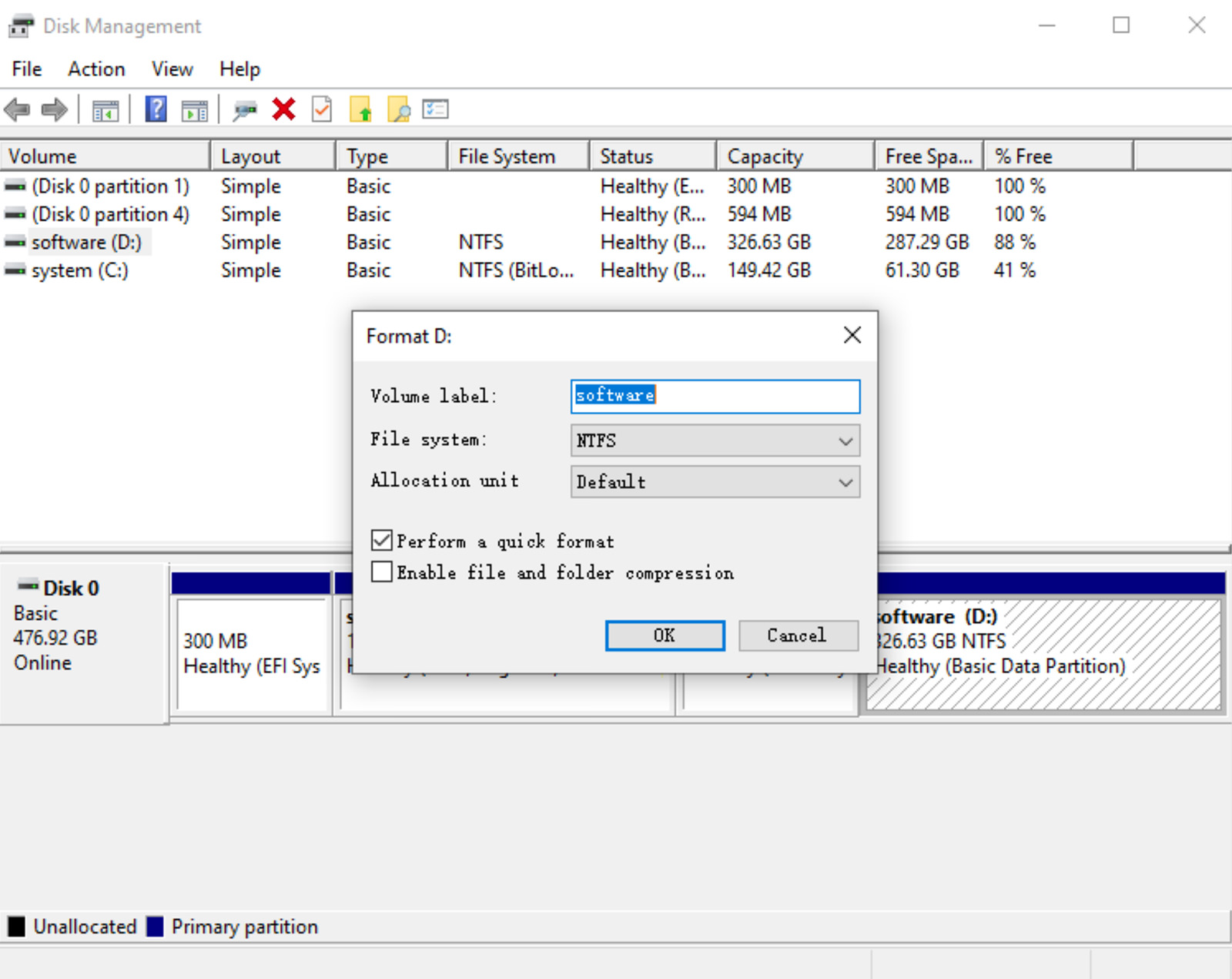This screenshot has height=979, width=1232.
Task: Click drive icon beside software (D:)
Action: coord(15,243)
